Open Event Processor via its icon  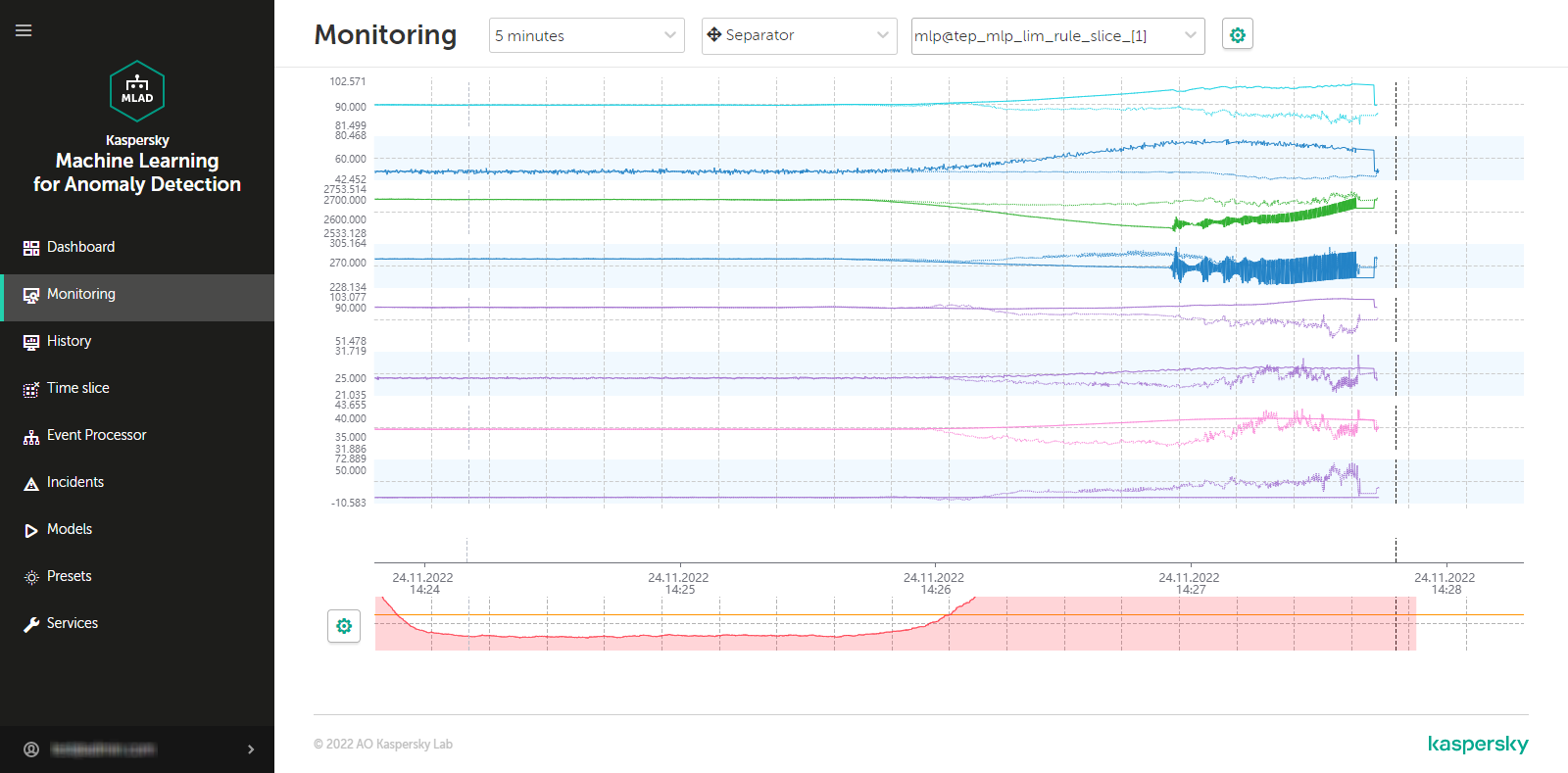31,437
